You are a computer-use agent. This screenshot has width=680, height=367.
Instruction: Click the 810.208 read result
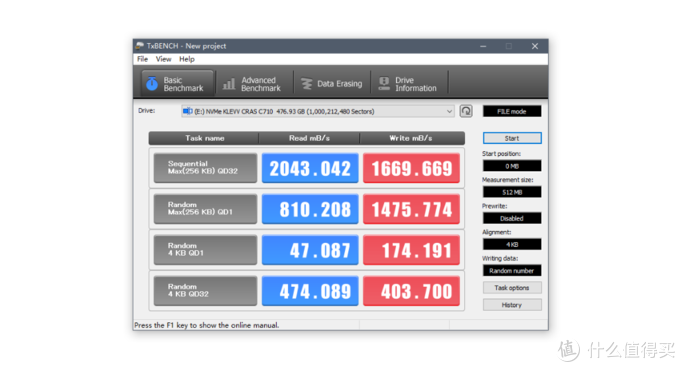[x=310, y=209]
